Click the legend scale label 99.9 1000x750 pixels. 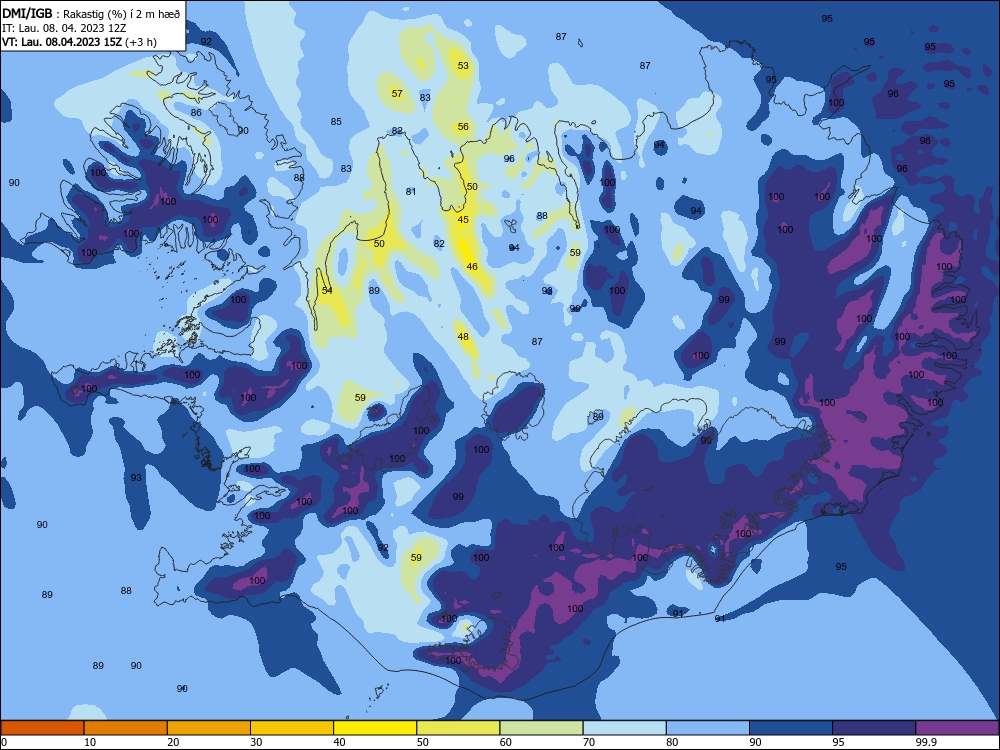tap(925, 742)
